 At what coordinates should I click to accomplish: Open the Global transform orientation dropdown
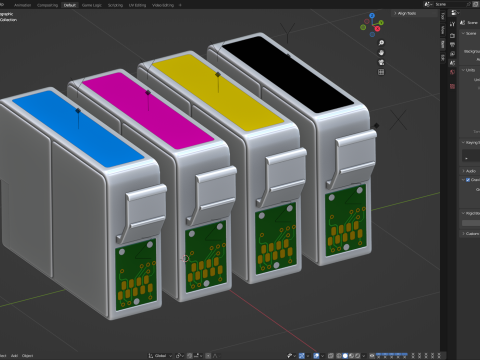click(160, 356)
